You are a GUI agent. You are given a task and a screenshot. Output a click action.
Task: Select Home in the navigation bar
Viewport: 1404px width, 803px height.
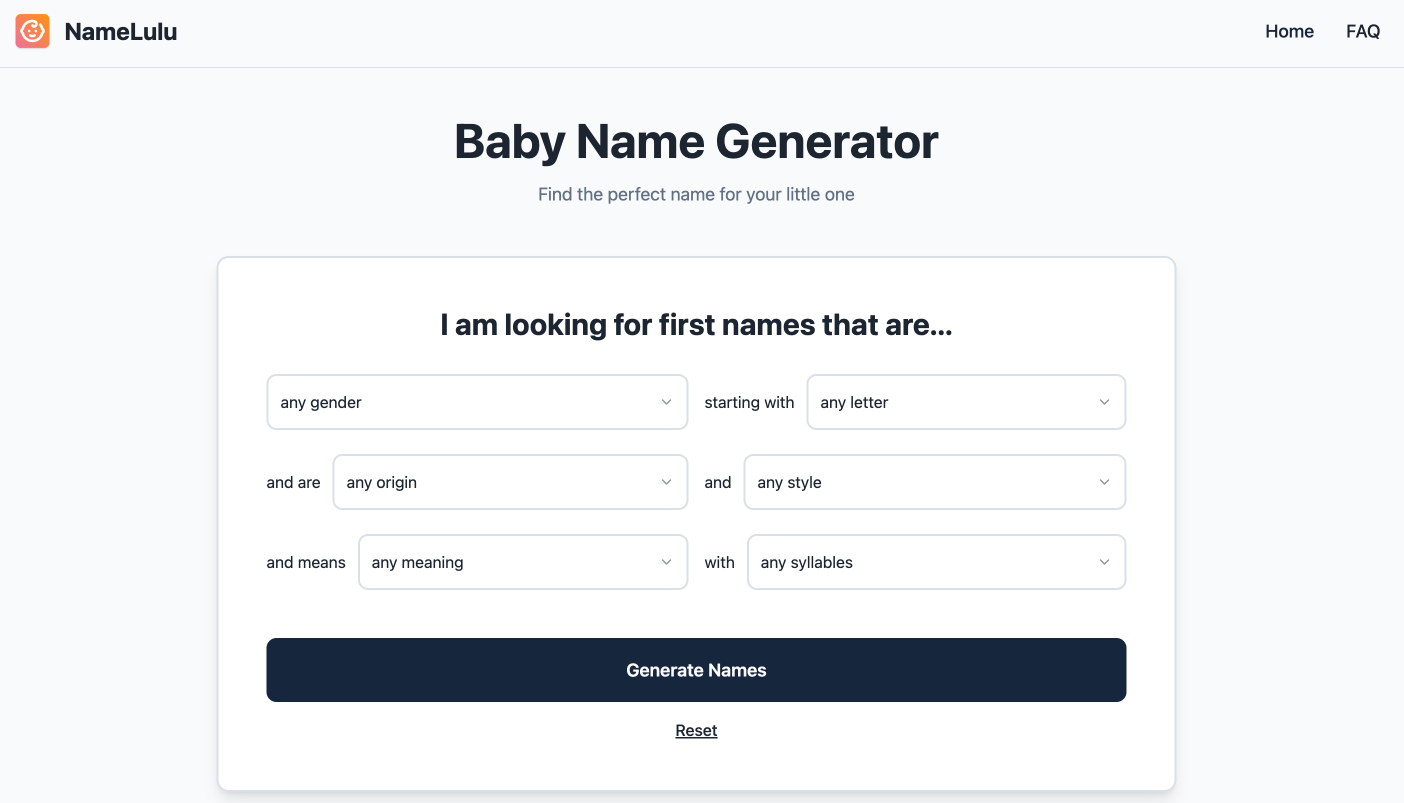(x=1289, y=31)
